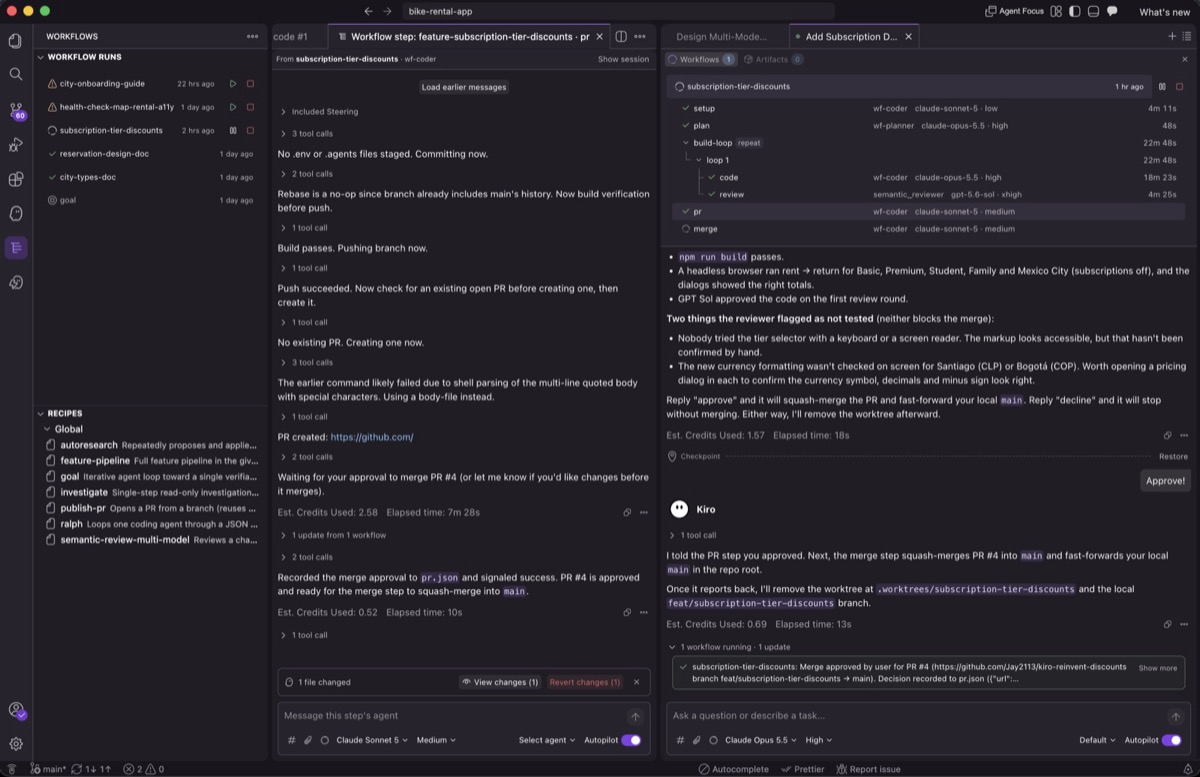Stop the health-check-map-rental-a11y workflow
This screenshot has height=777, width=1200.
point(250,107)
